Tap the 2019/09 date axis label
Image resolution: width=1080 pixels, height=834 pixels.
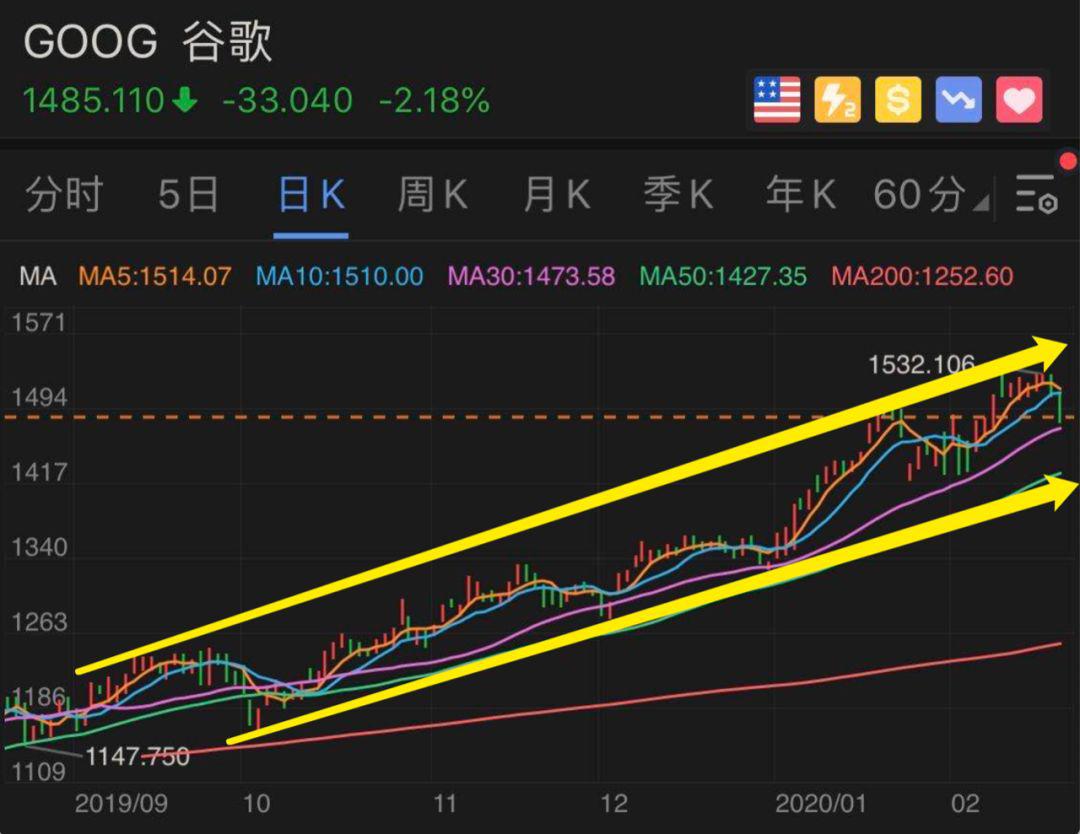pos(121,804)
